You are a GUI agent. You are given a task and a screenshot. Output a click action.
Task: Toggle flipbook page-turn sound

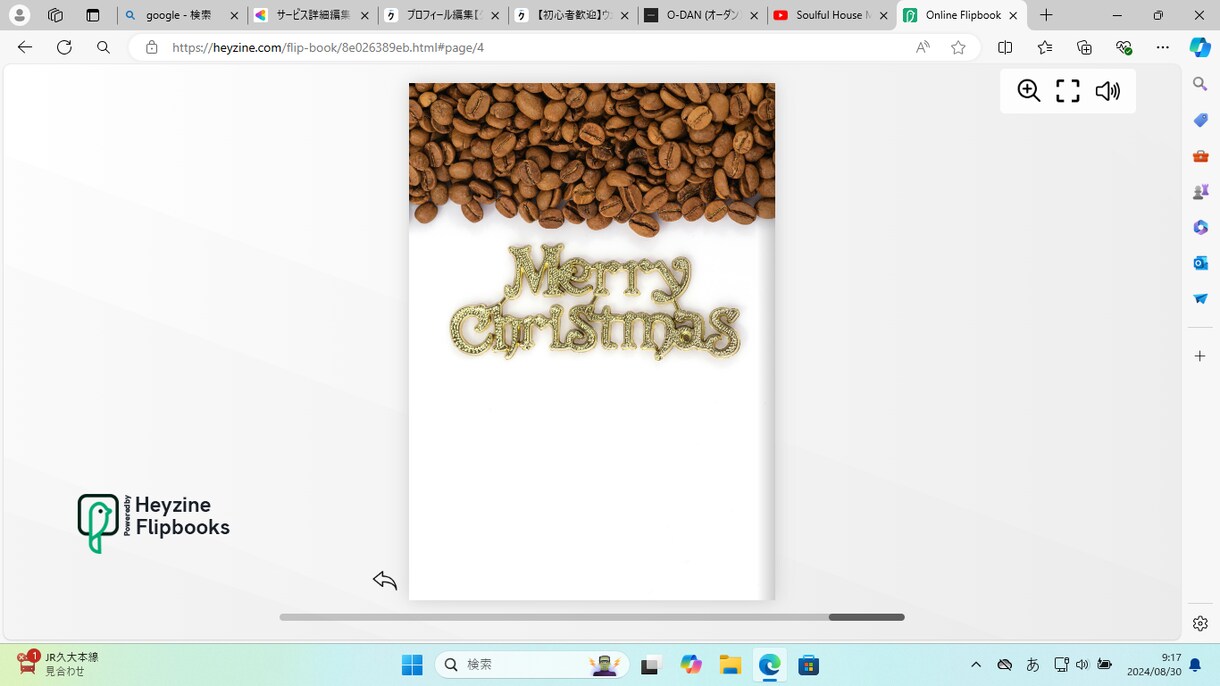coord(1107,91)
